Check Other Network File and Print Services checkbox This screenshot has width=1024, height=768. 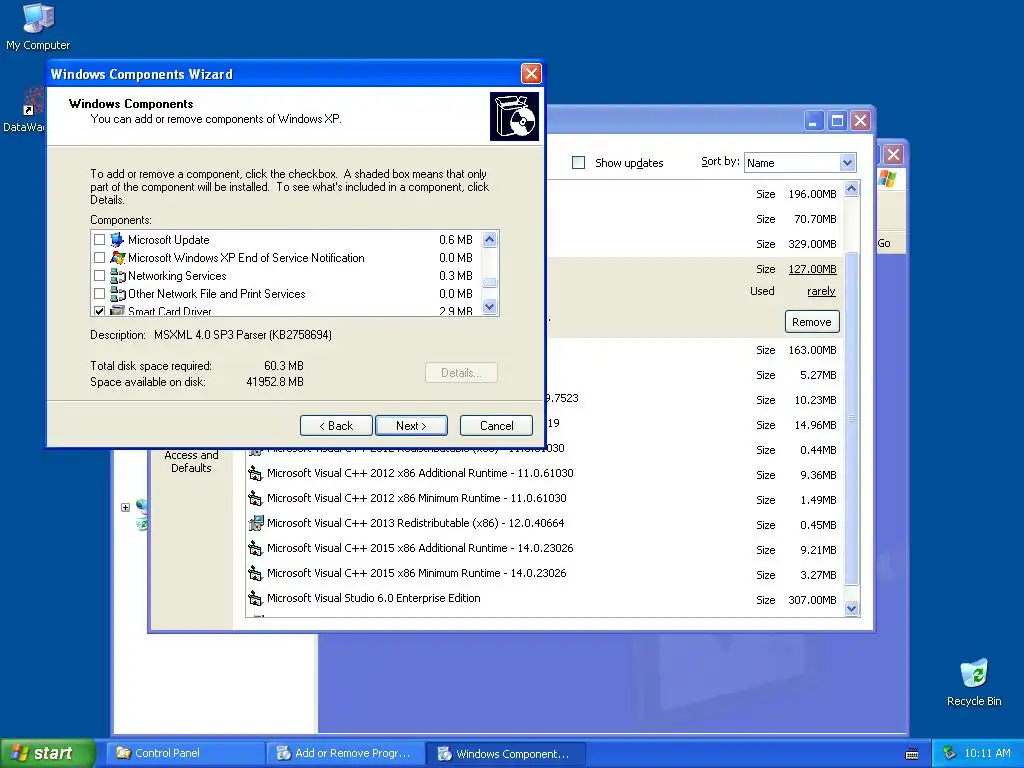pos(99,294)
